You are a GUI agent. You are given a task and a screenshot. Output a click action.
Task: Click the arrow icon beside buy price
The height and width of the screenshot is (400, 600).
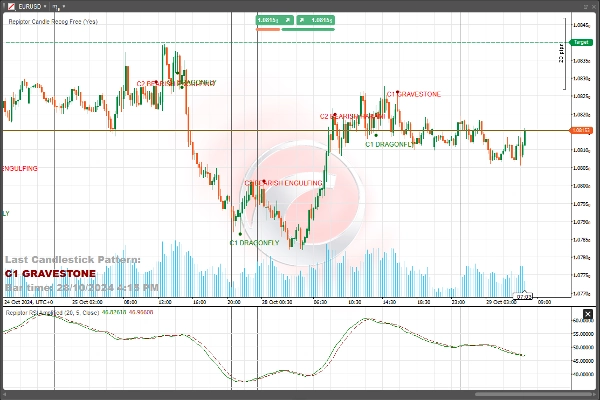[303, 19]
